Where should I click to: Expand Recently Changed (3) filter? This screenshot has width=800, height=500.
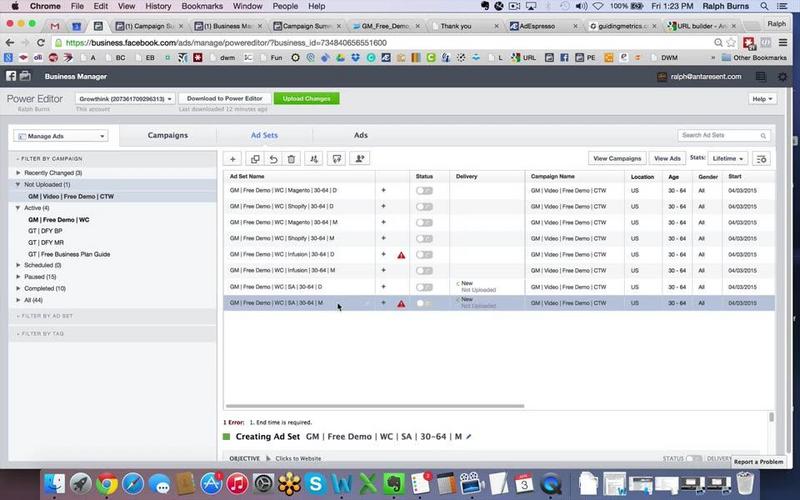(x=18, y=173)
